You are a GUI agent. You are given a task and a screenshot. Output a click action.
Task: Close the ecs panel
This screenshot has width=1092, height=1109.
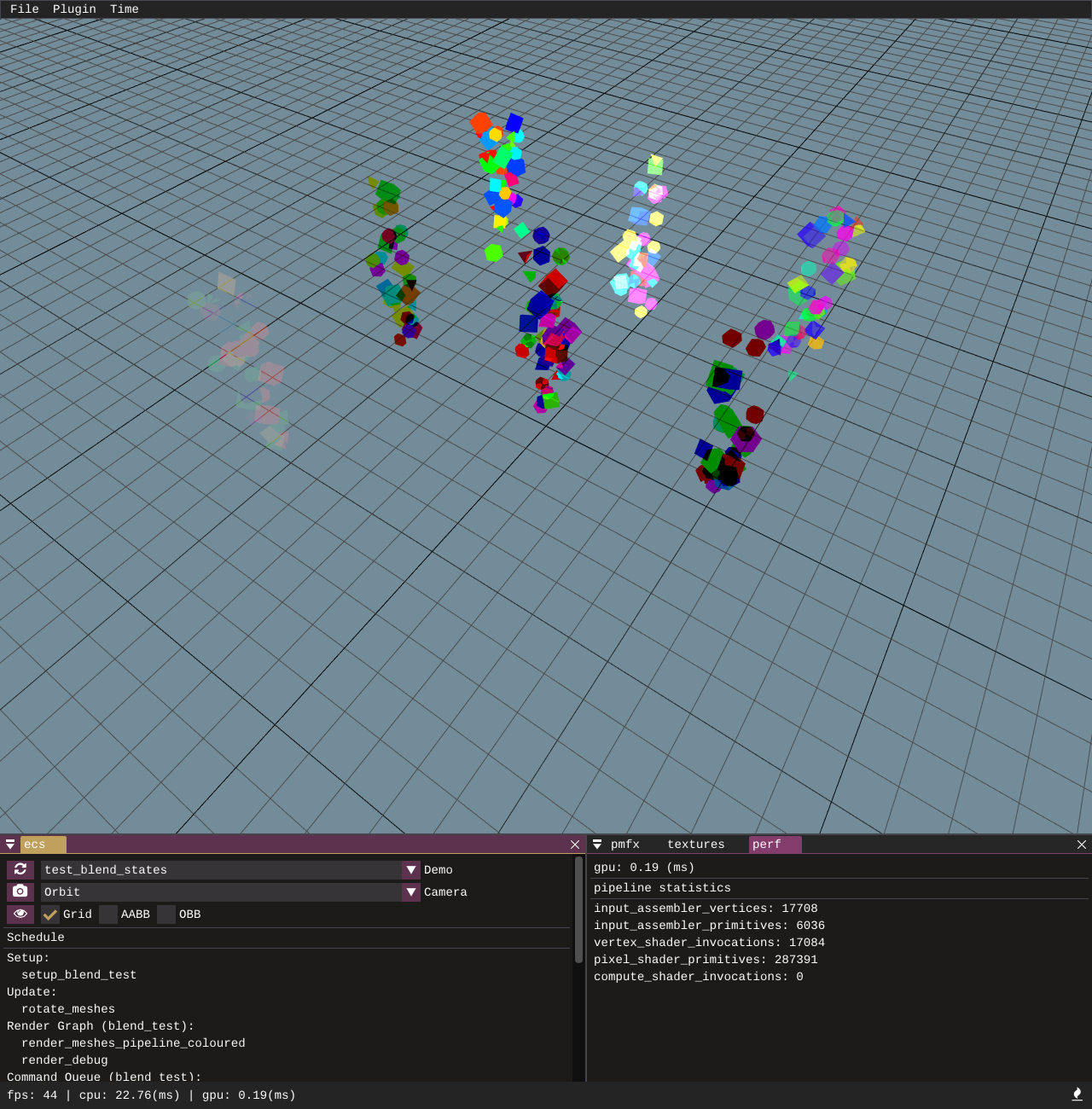(575, 845)
